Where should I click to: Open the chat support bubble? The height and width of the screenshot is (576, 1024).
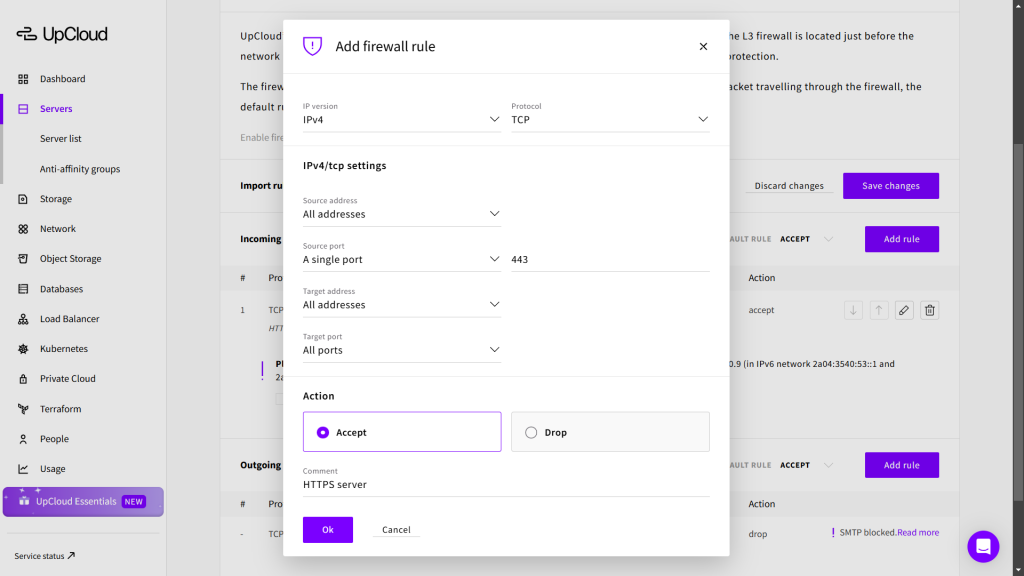[983, 547]
